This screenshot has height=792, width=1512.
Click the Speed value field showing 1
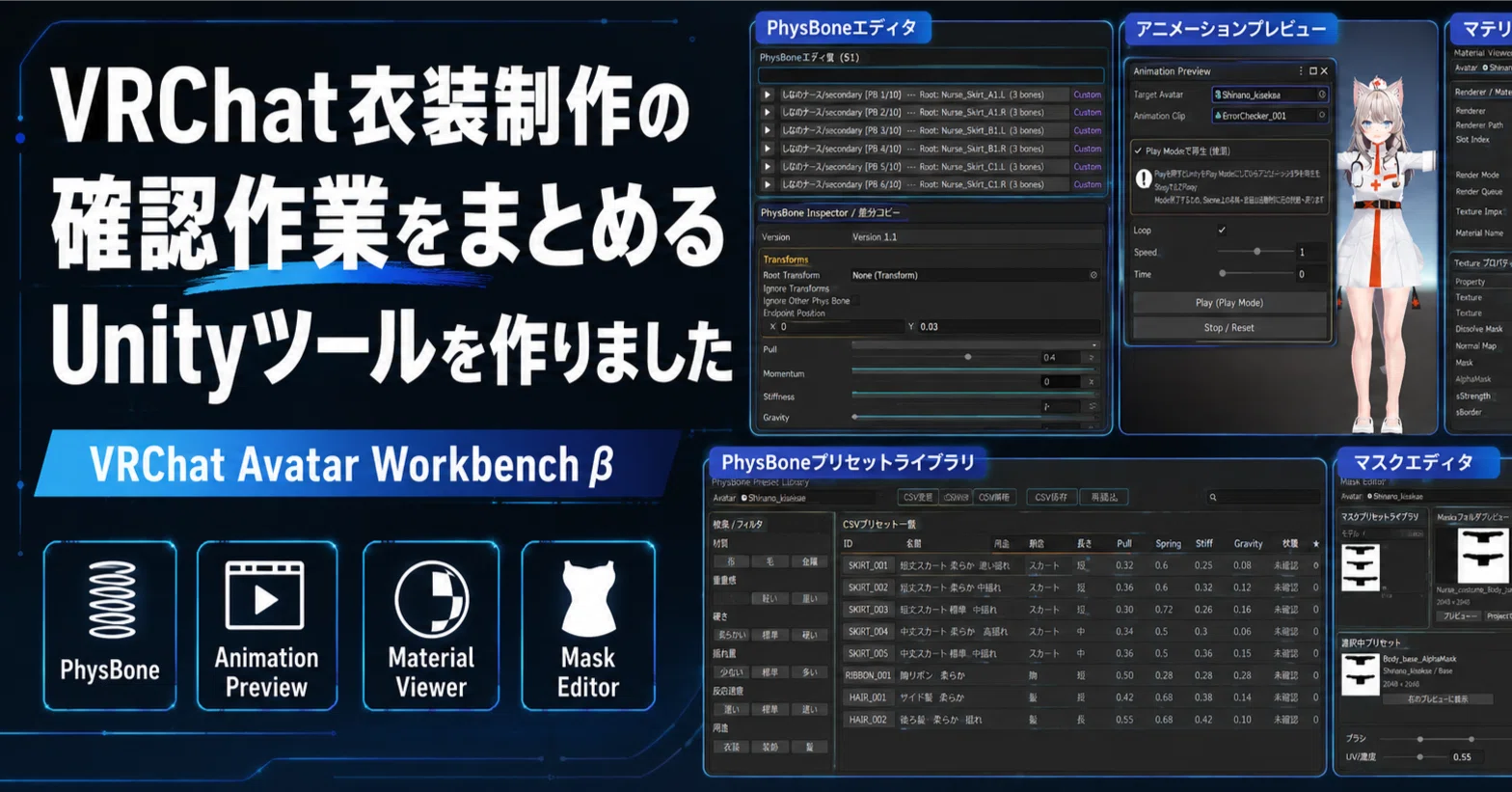[x=1310, y=252]
